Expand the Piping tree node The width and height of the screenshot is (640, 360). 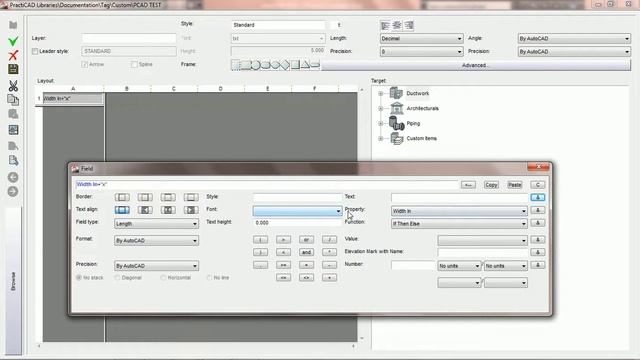click(x=381, y=123)
